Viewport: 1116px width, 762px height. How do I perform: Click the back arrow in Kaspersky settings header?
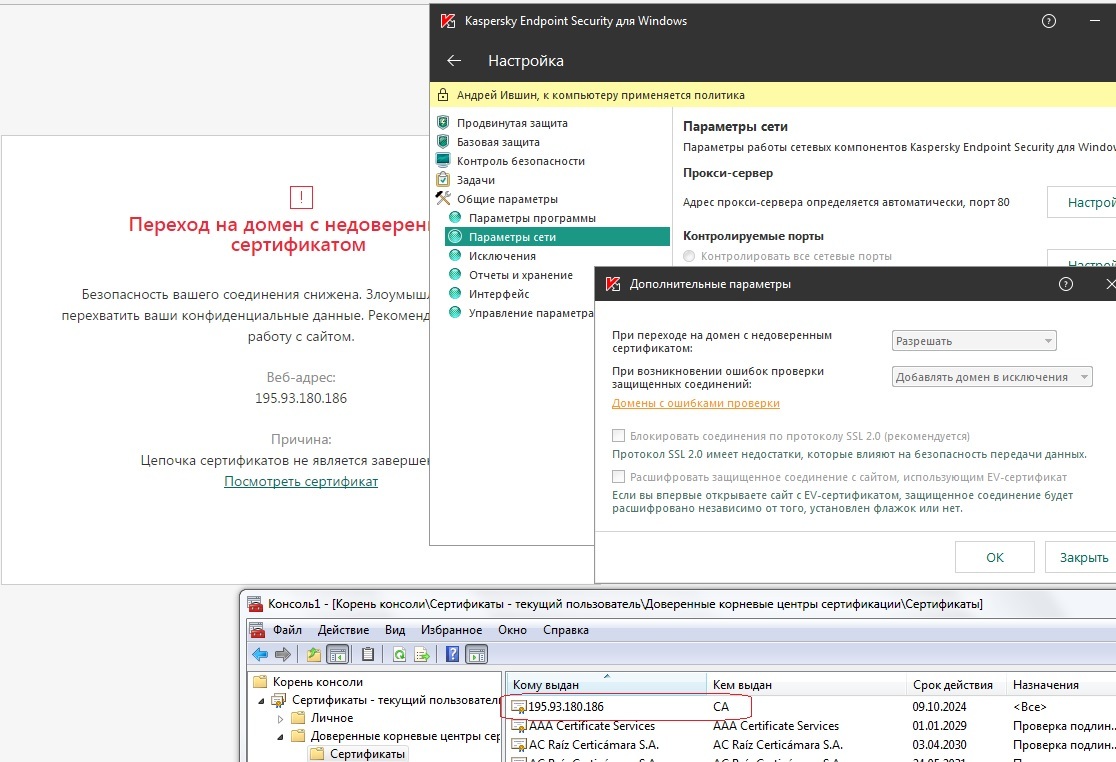(454, 61)
